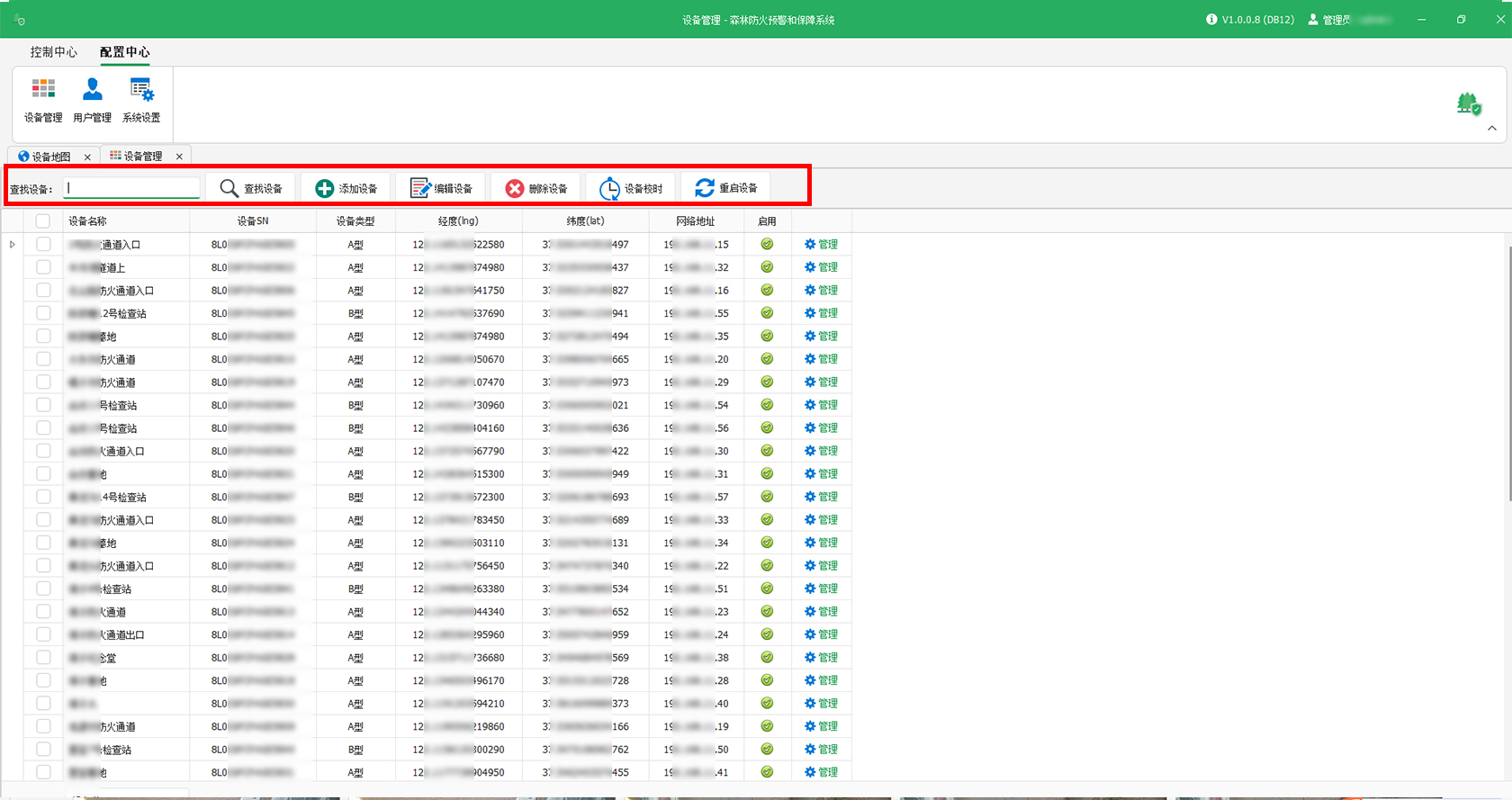Open 用户管理 in the ribbon
Viewport: 1512px width, 800px height.
point(92,99)
